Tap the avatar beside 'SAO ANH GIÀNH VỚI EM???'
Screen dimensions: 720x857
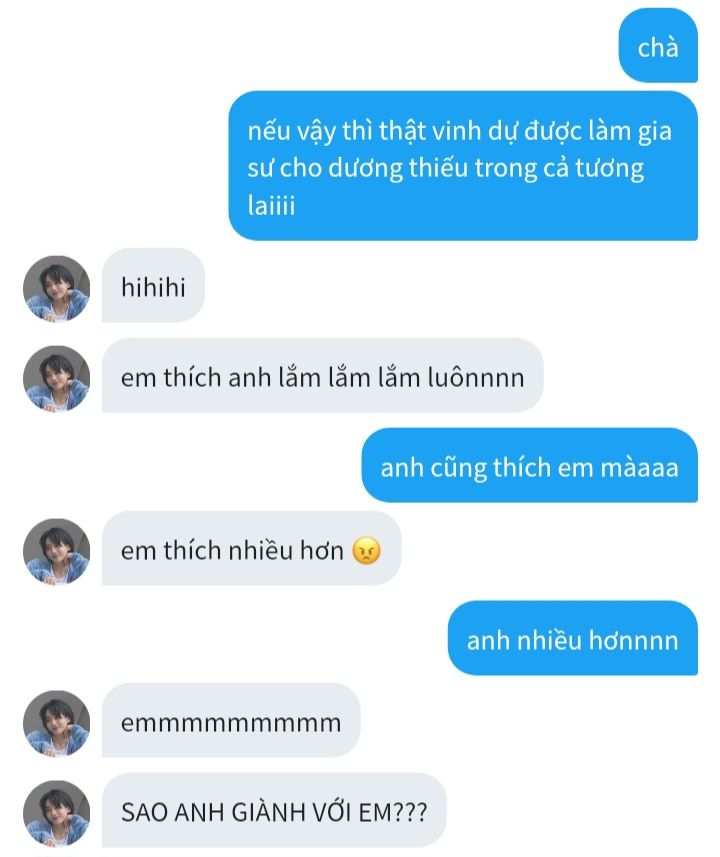[x=56, y=813]
